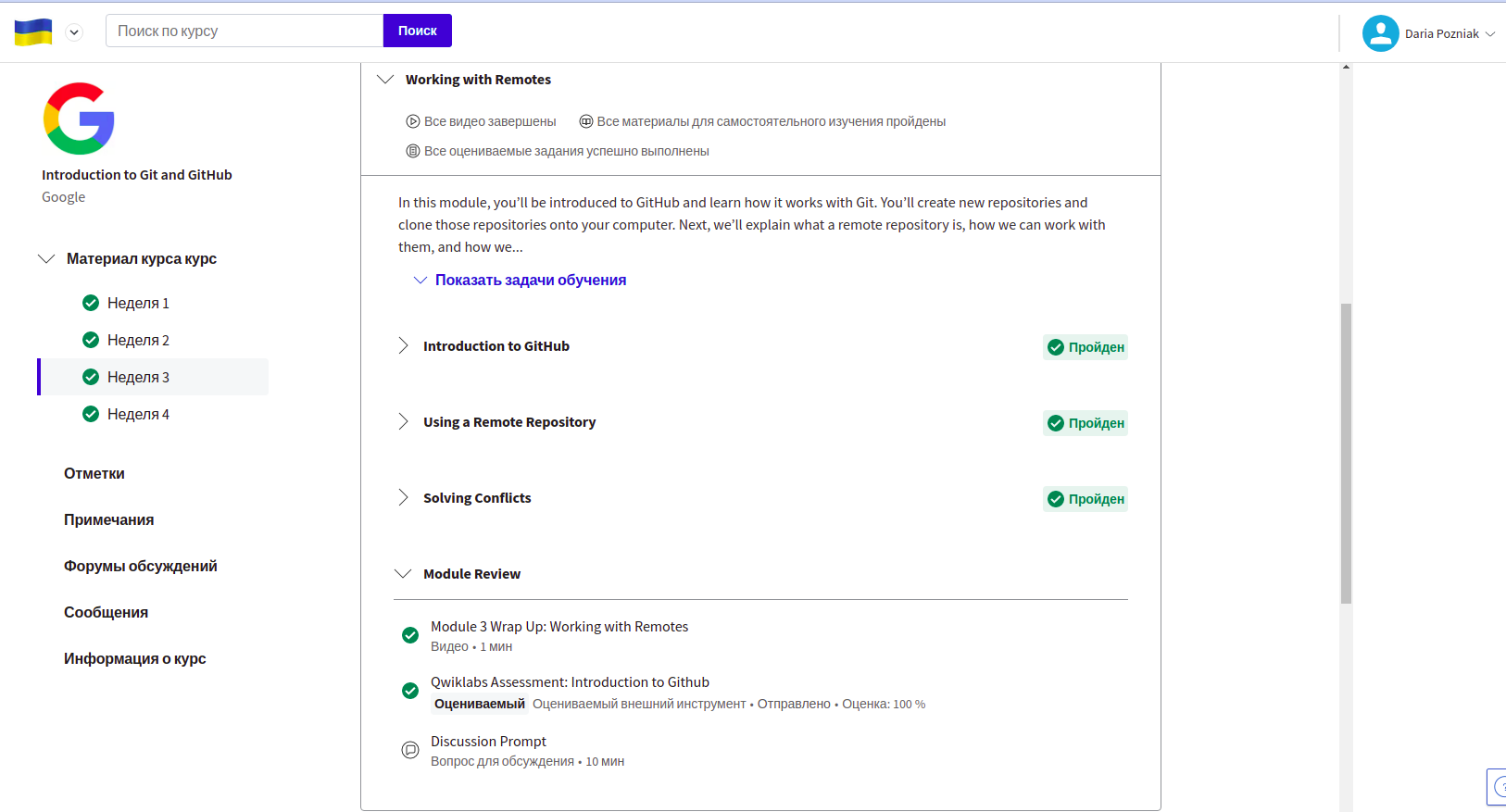Click checkmark icon beside Module 3 Wrap Up
1506x812 pixels.
click(410, 635)
